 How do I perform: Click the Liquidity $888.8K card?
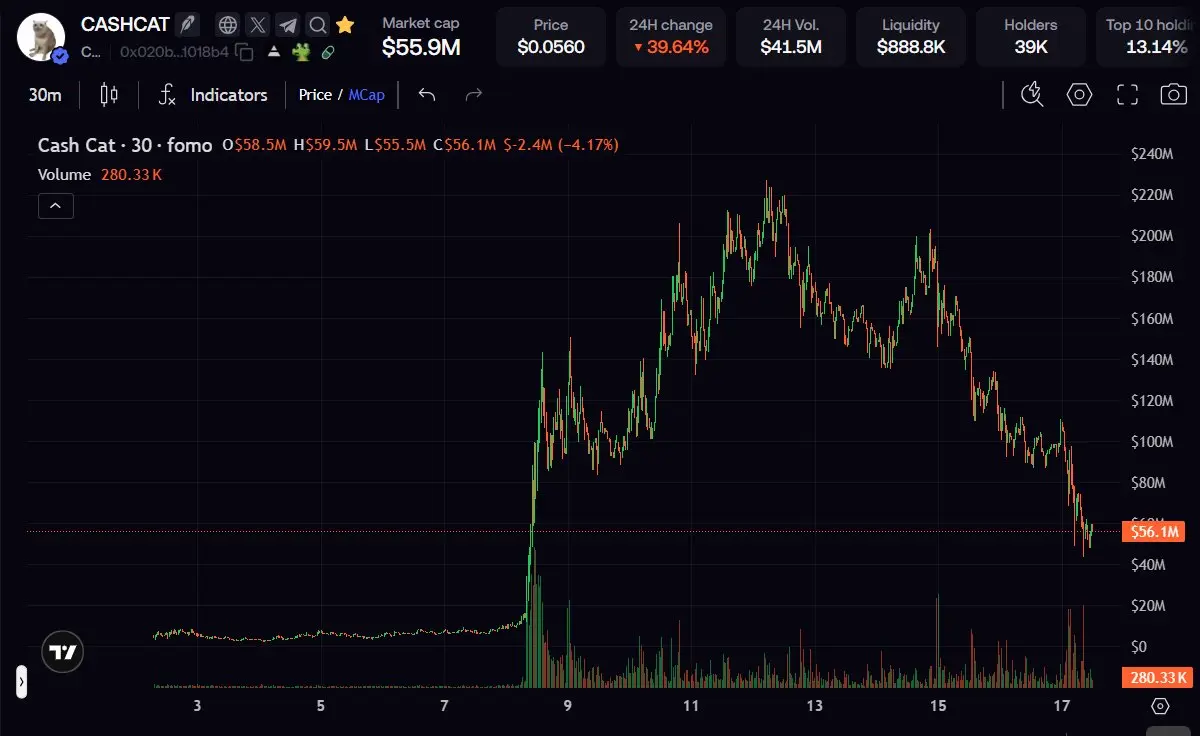pyautogui.click(x=911, y=37)
